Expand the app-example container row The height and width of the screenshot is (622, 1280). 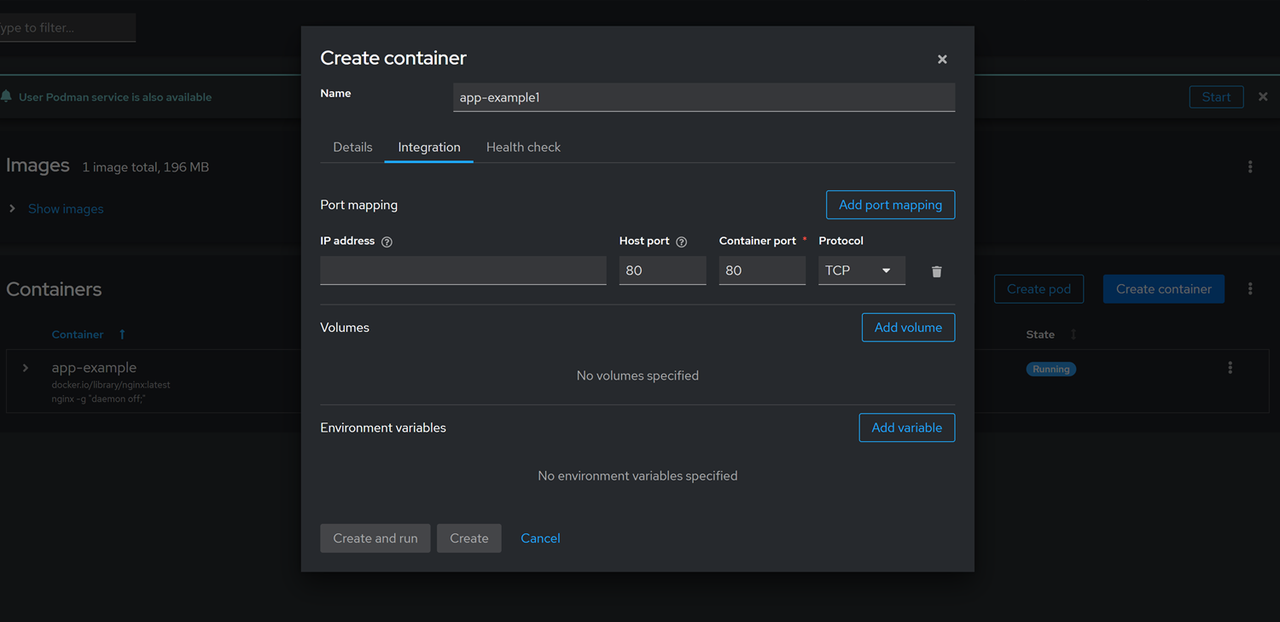(x=26, y=368)
